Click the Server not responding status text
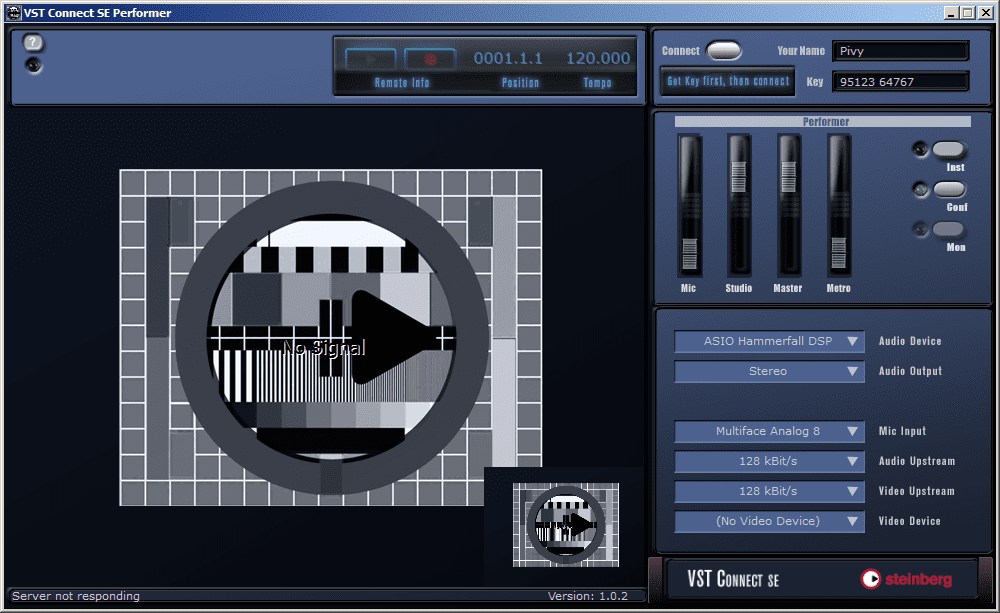The height and width of the screenshot is (613, 1000). tap(75, 596)
